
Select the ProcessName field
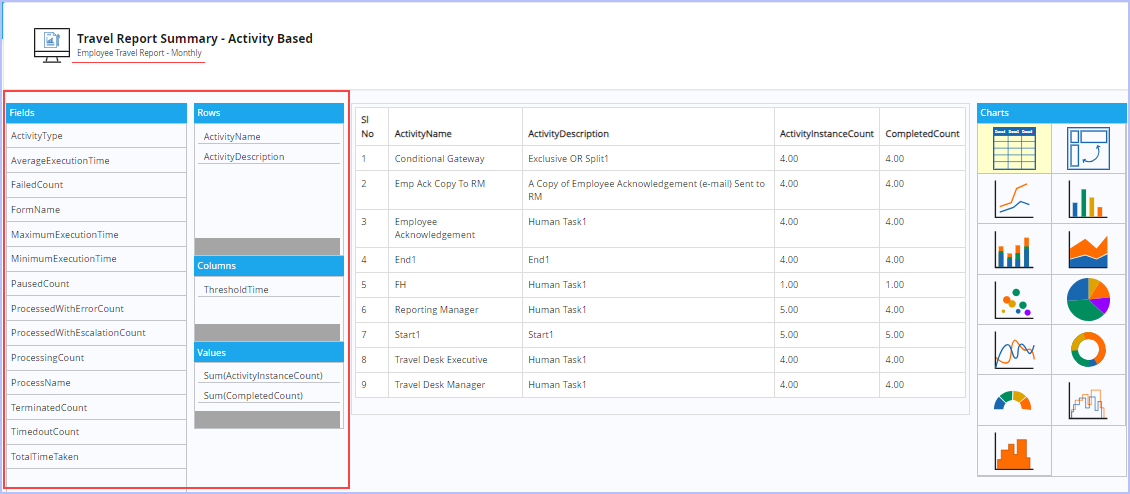pos(96,383)
